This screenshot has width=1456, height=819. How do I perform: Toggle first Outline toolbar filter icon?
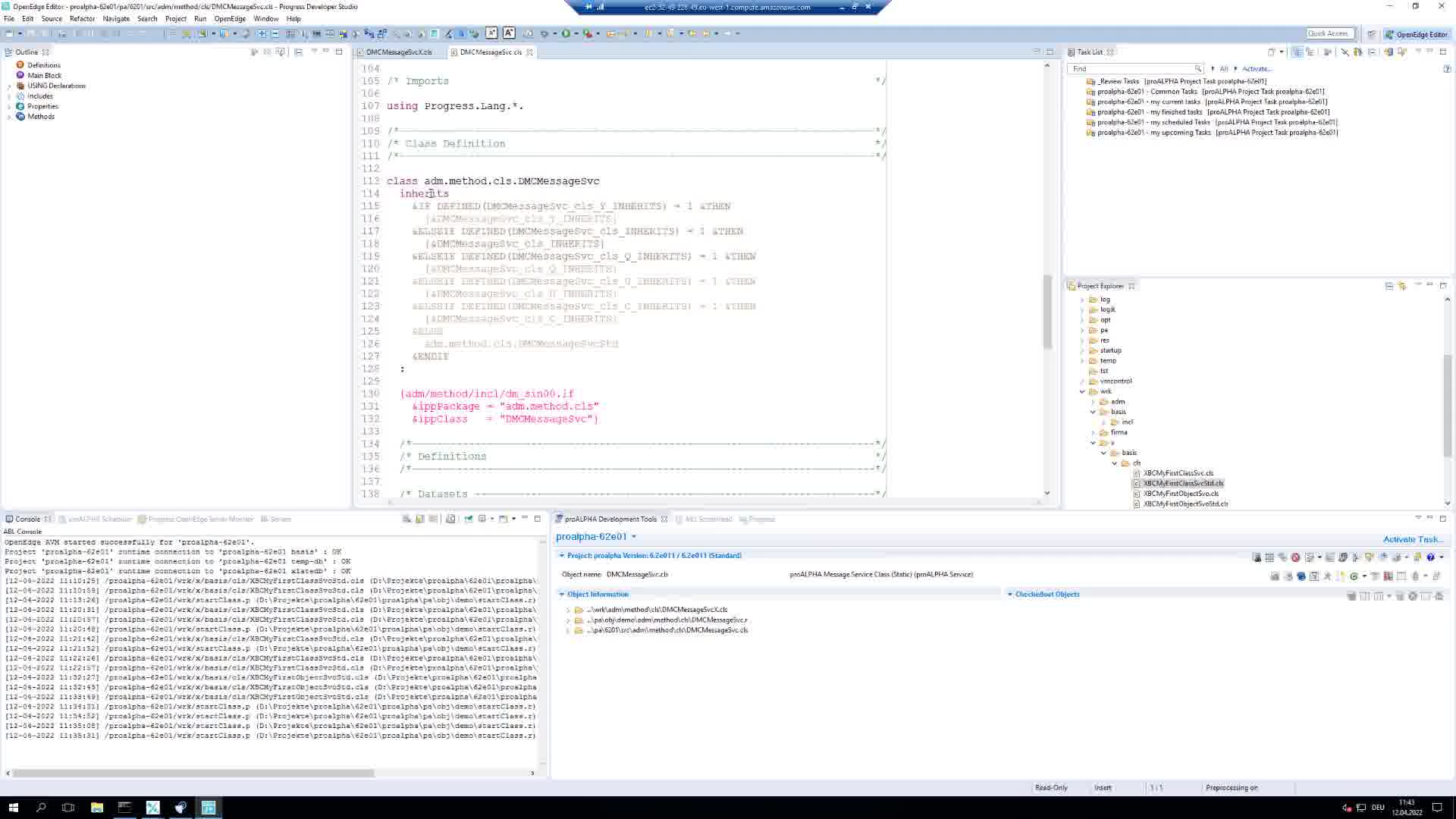pos(255,52)
